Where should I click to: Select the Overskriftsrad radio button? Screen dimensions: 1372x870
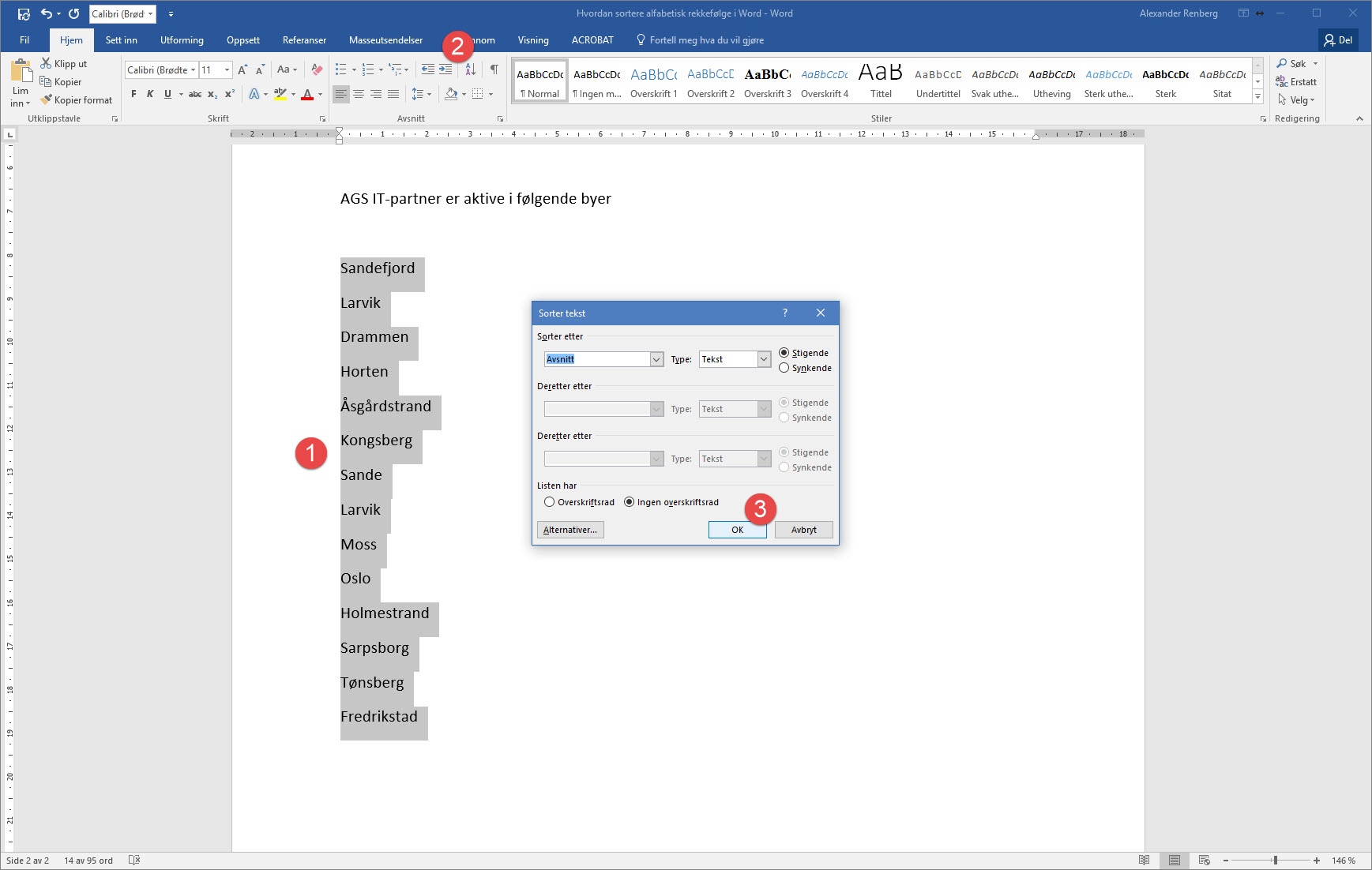(550, 502)
